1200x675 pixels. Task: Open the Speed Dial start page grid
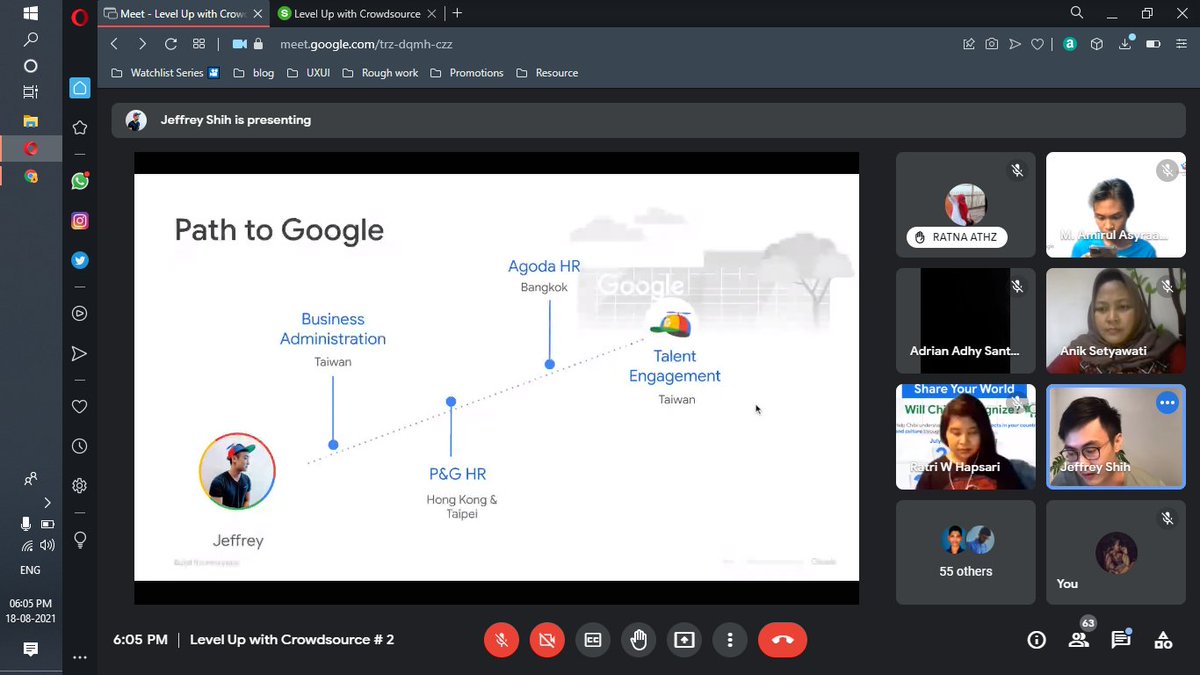[199, 44]
